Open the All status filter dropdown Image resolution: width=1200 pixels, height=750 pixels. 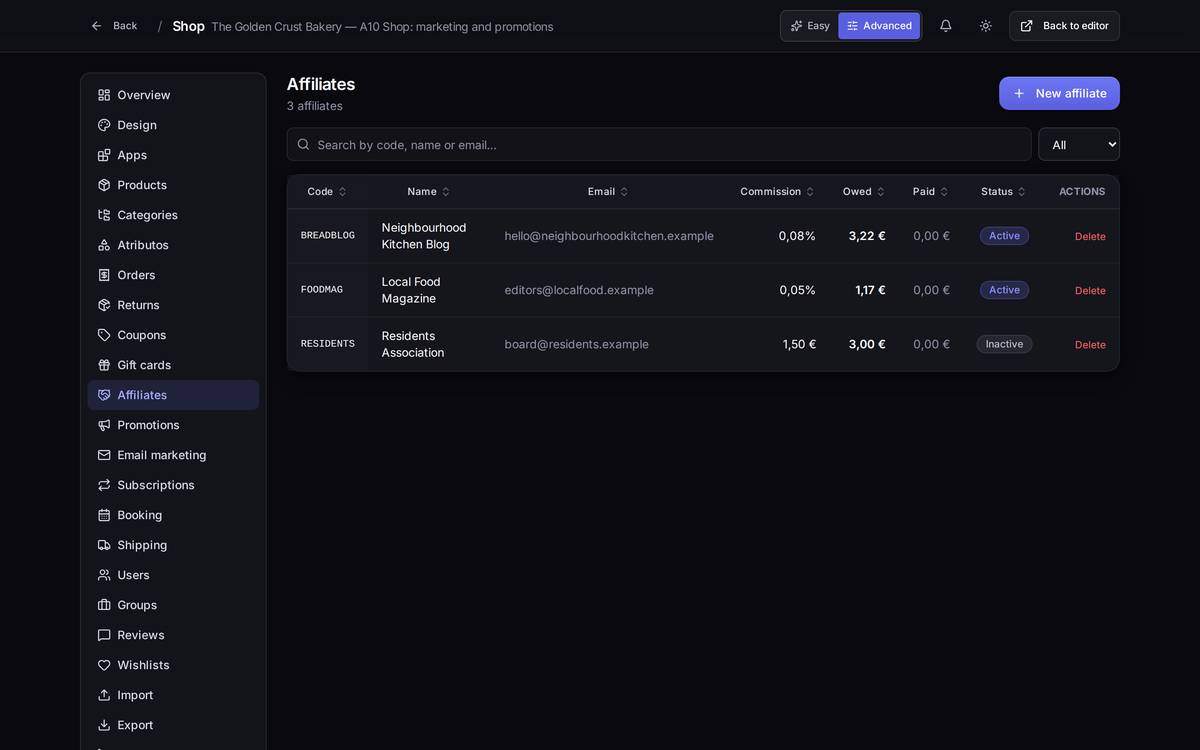1079,144
